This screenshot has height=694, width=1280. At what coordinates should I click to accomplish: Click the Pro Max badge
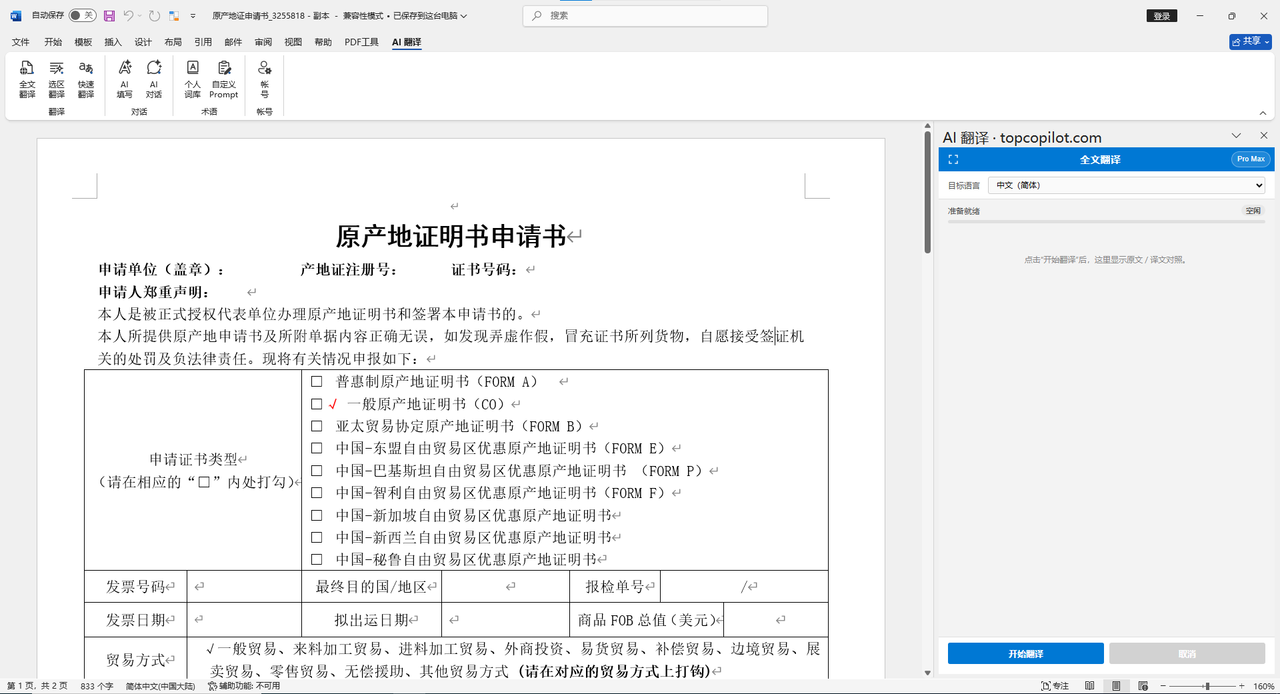pos(1250,159)
